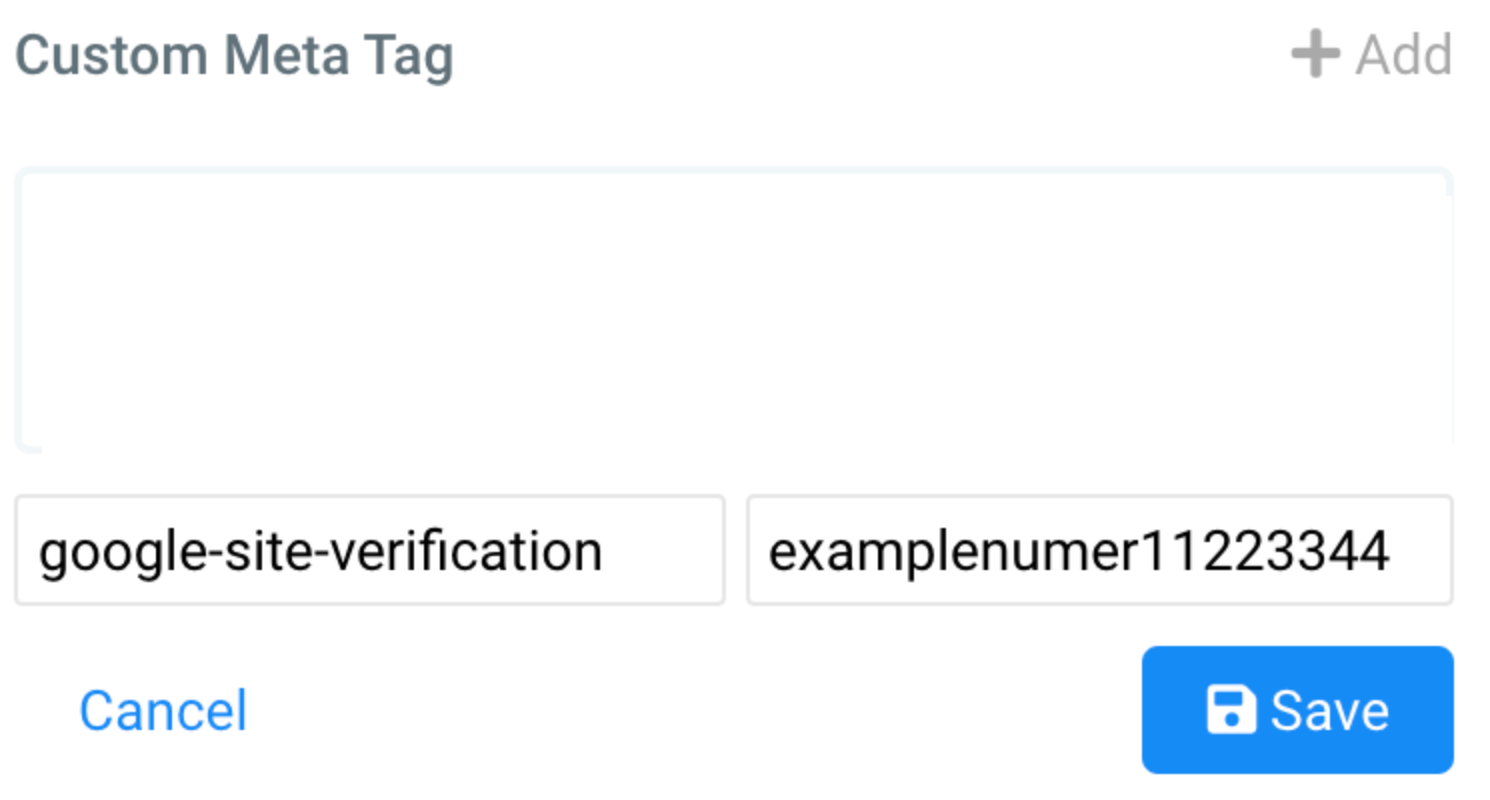
Task: Click the Cancel link
Action: pos(163,711)
